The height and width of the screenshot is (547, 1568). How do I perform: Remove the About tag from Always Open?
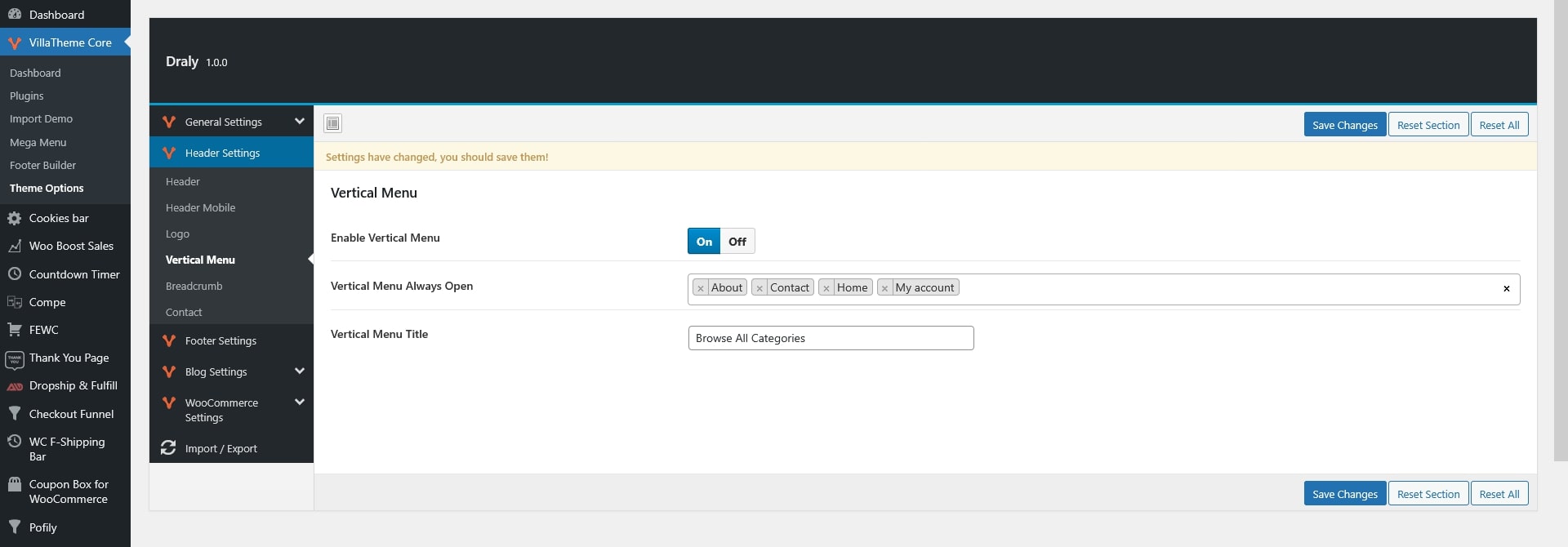click(x=700, y=288)
